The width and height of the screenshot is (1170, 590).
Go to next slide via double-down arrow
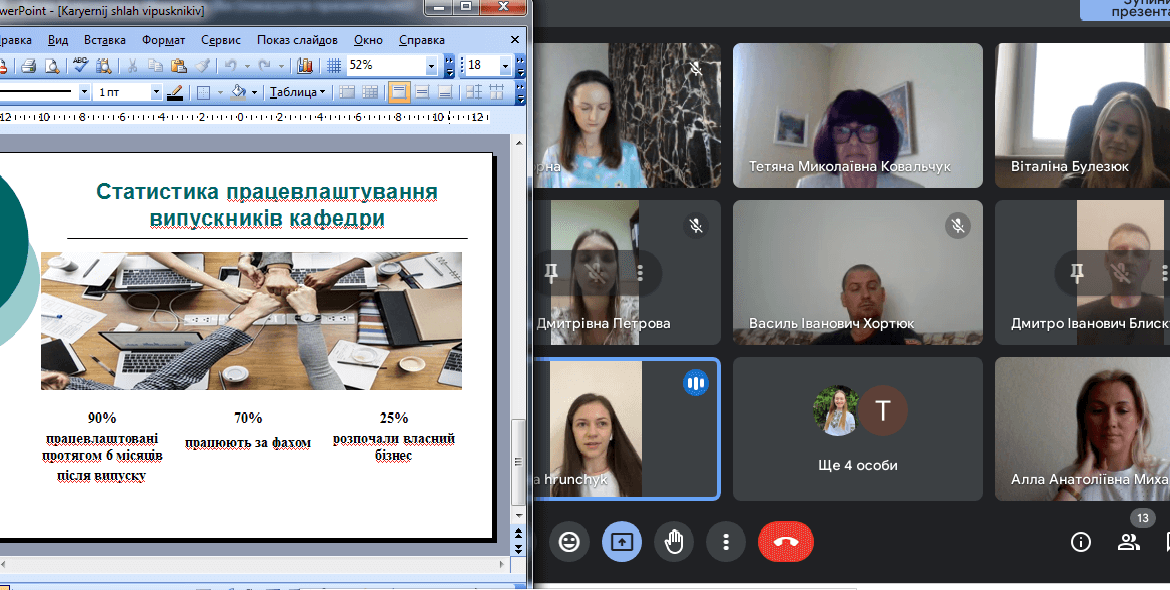tap(519, 548)
